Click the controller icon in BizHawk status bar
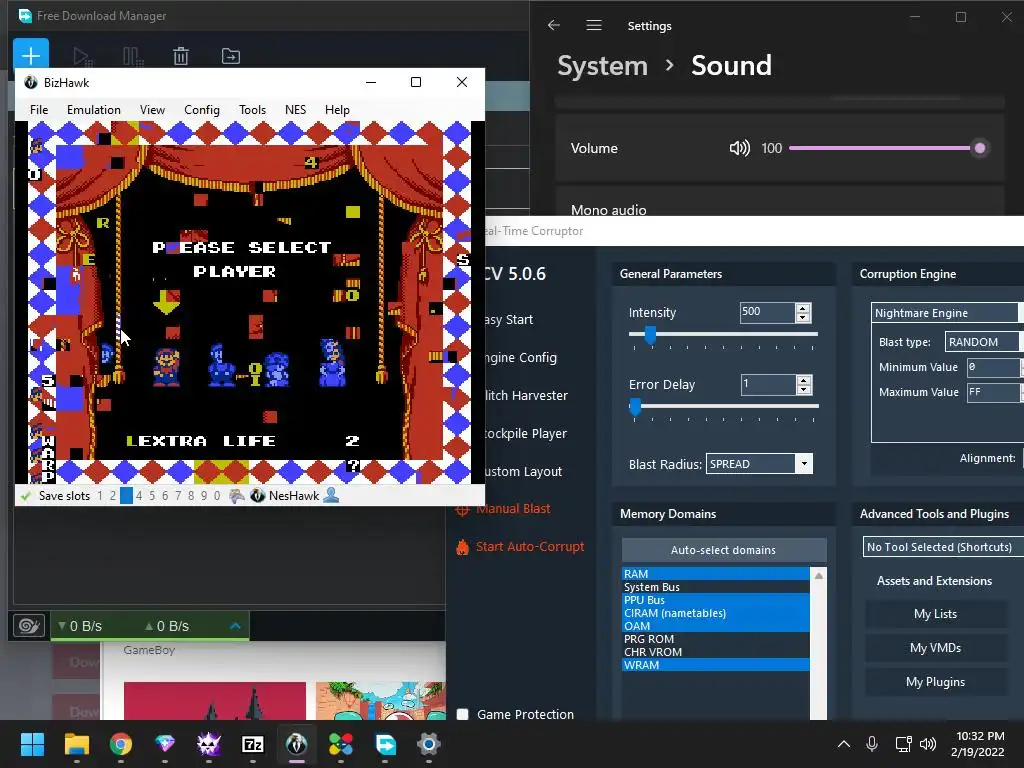 pos(236,496)
